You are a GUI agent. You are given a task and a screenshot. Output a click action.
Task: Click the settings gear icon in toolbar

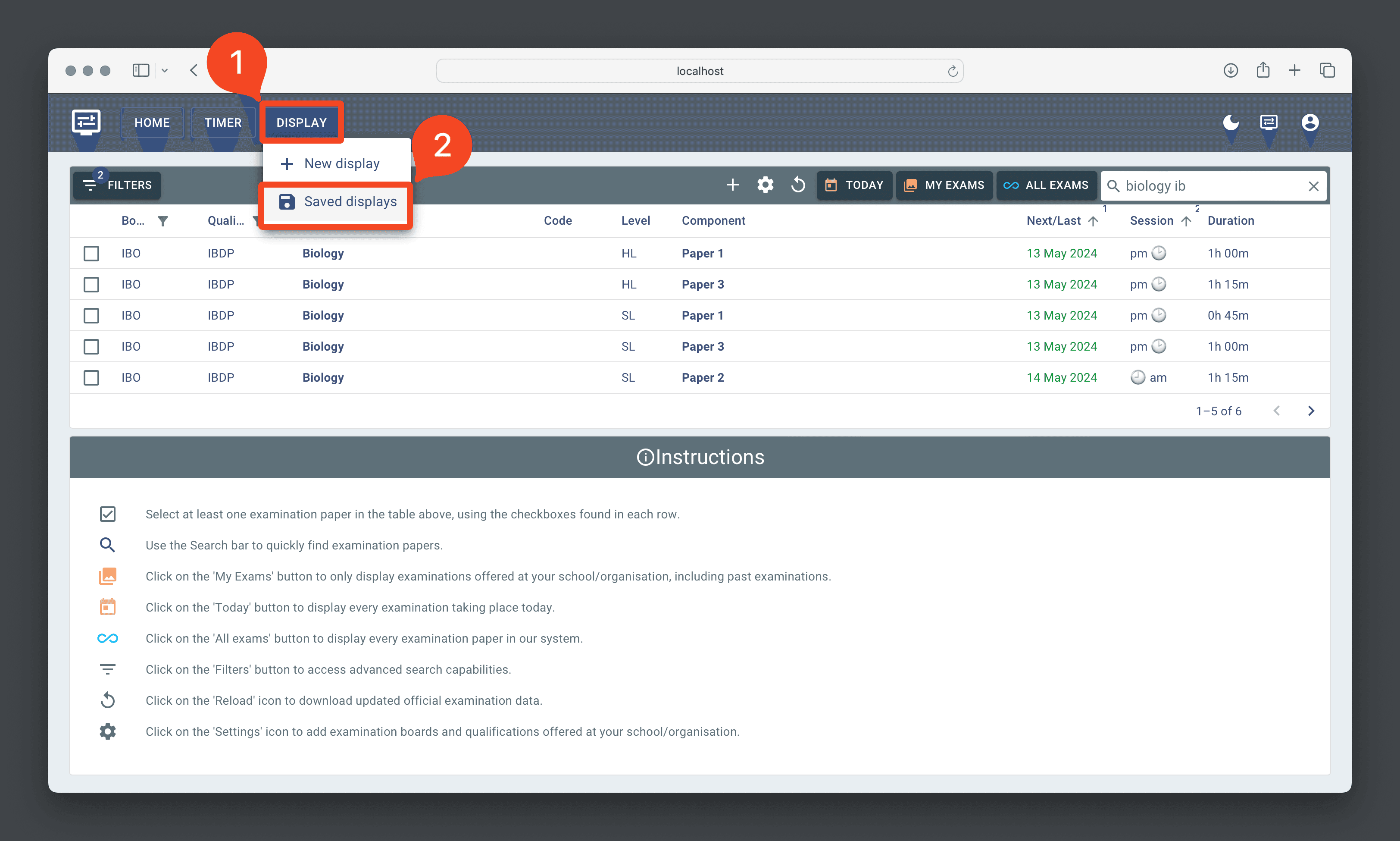tap(765, 185)
